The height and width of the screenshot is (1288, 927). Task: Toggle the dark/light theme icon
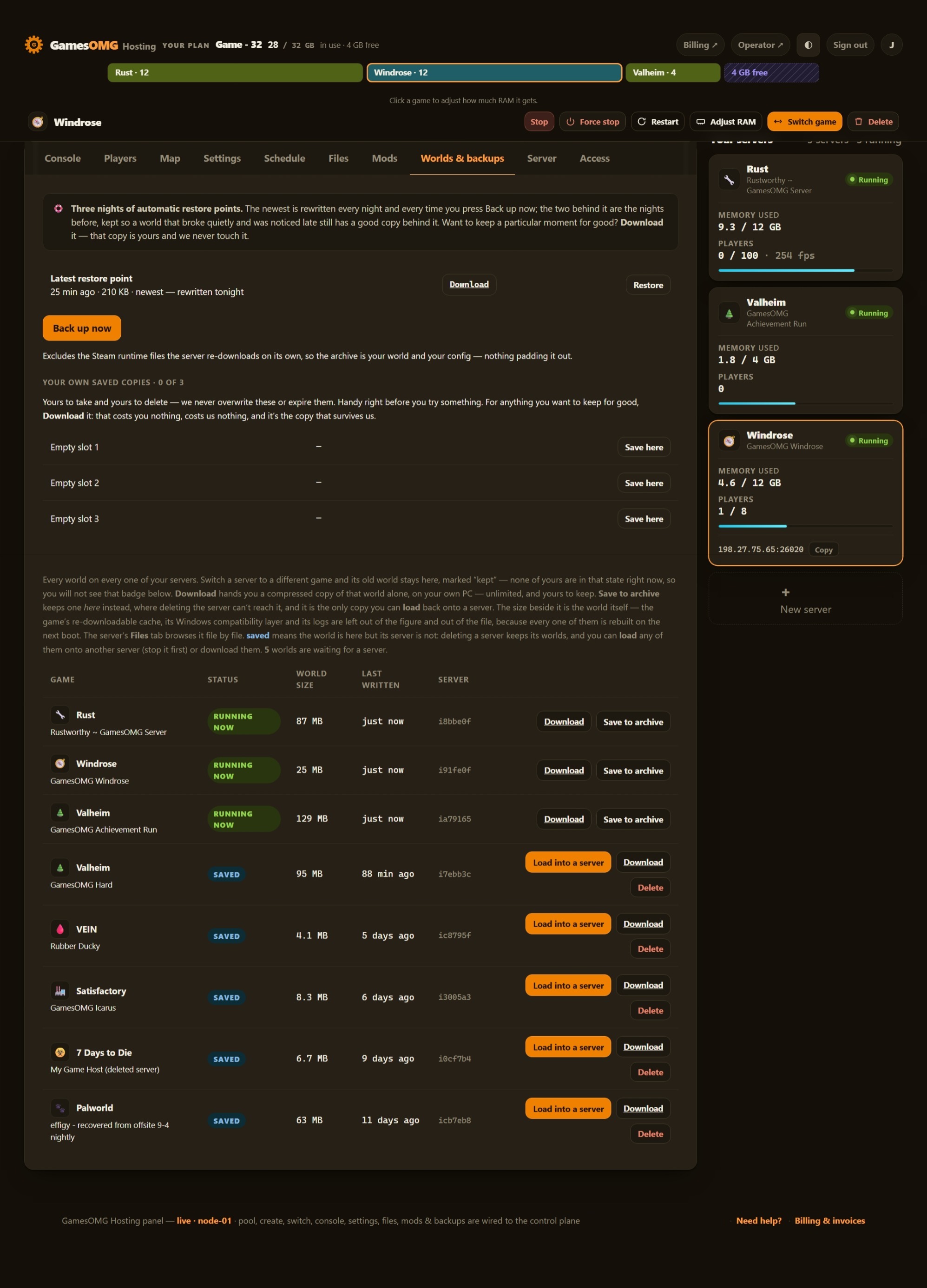tap(809, 45)
